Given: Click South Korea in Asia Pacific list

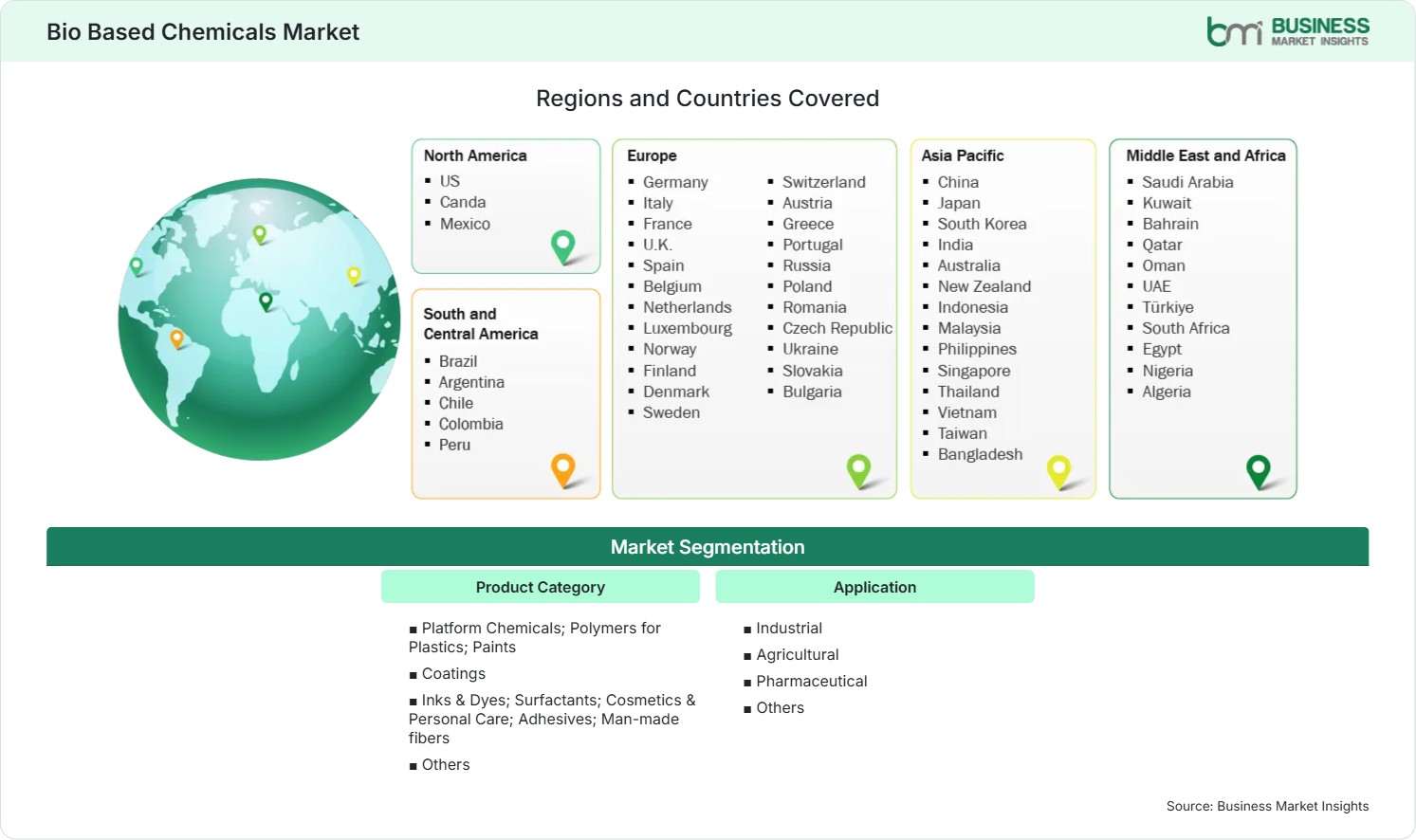Looking at the screenshot, I should click(982, 224).
